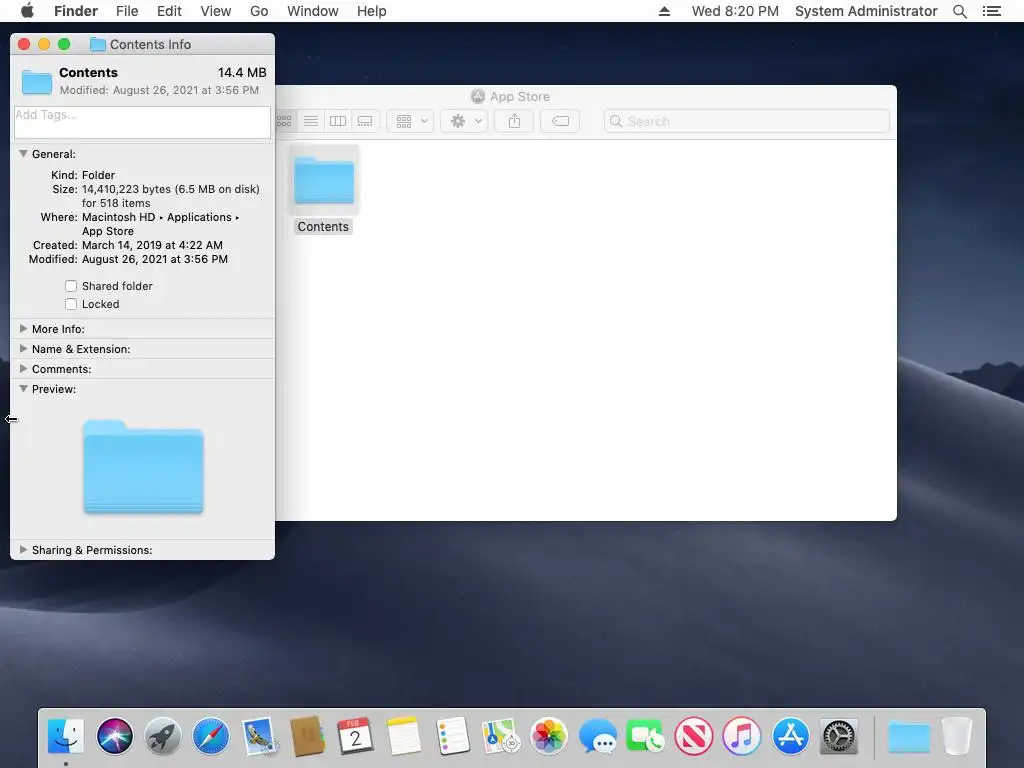Screen dimensions: 1024x768
Task: Open Notification Center list icon
Action: (x=991, y=11)
